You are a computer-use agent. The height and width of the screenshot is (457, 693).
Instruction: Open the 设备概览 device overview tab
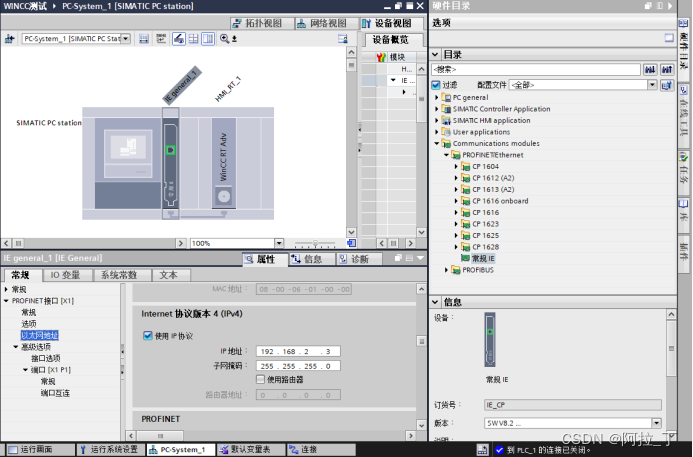pyautogui.click(x=390, y=40)
